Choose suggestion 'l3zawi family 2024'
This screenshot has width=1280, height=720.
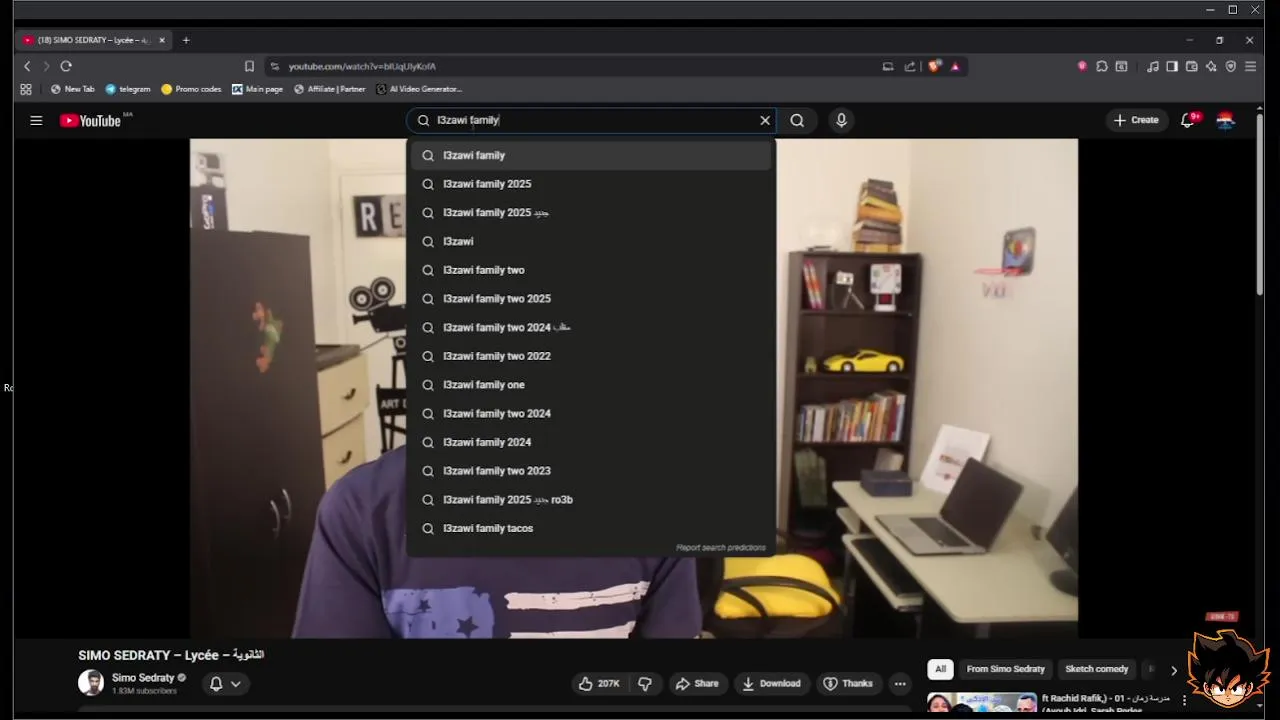[x=591, y=442]
